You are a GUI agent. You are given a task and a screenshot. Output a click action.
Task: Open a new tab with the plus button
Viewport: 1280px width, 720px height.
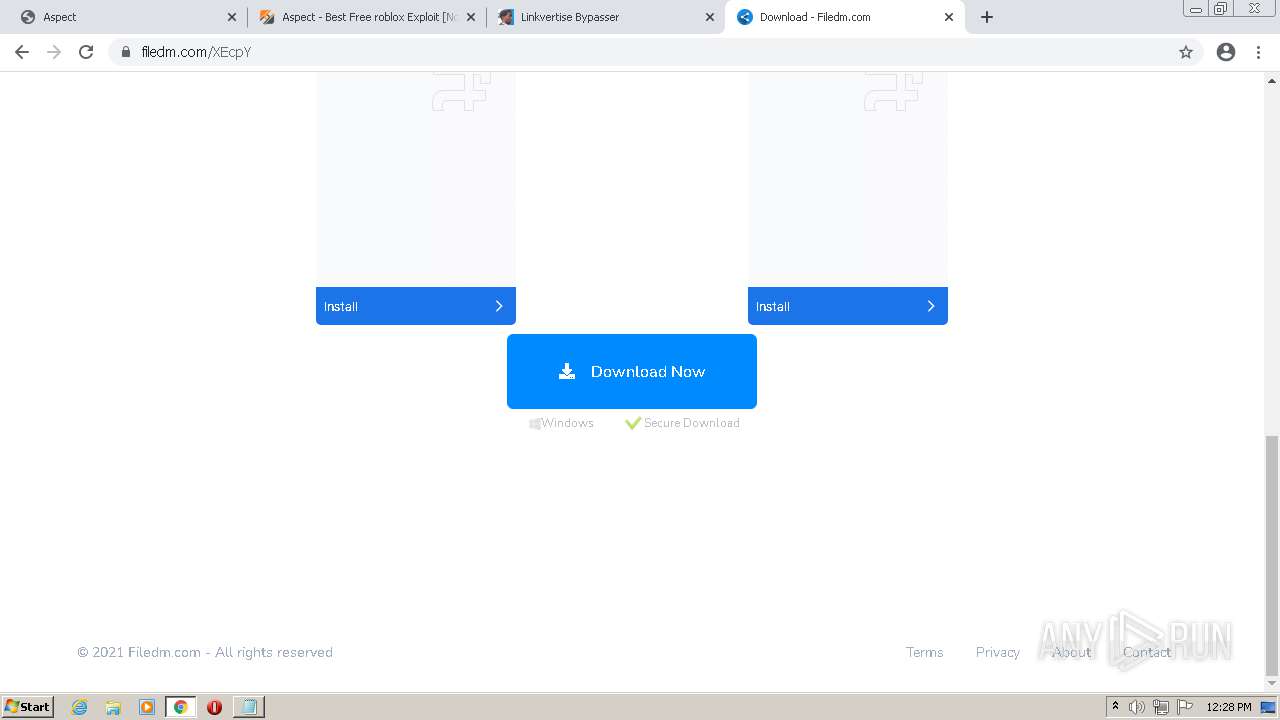(x=987, y=17)
